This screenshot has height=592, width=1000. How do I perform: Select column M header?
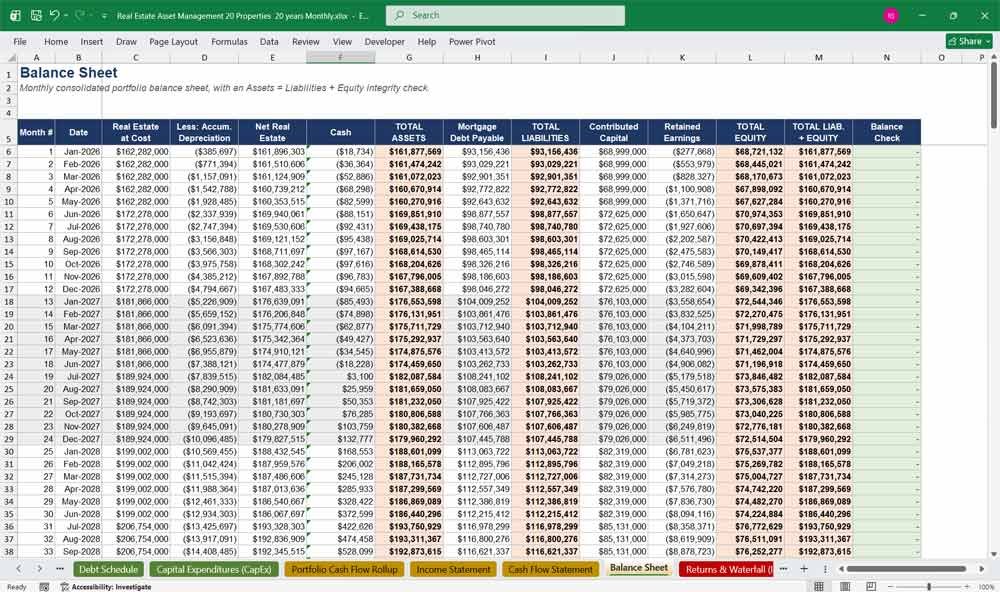click(x=818, y=57)
